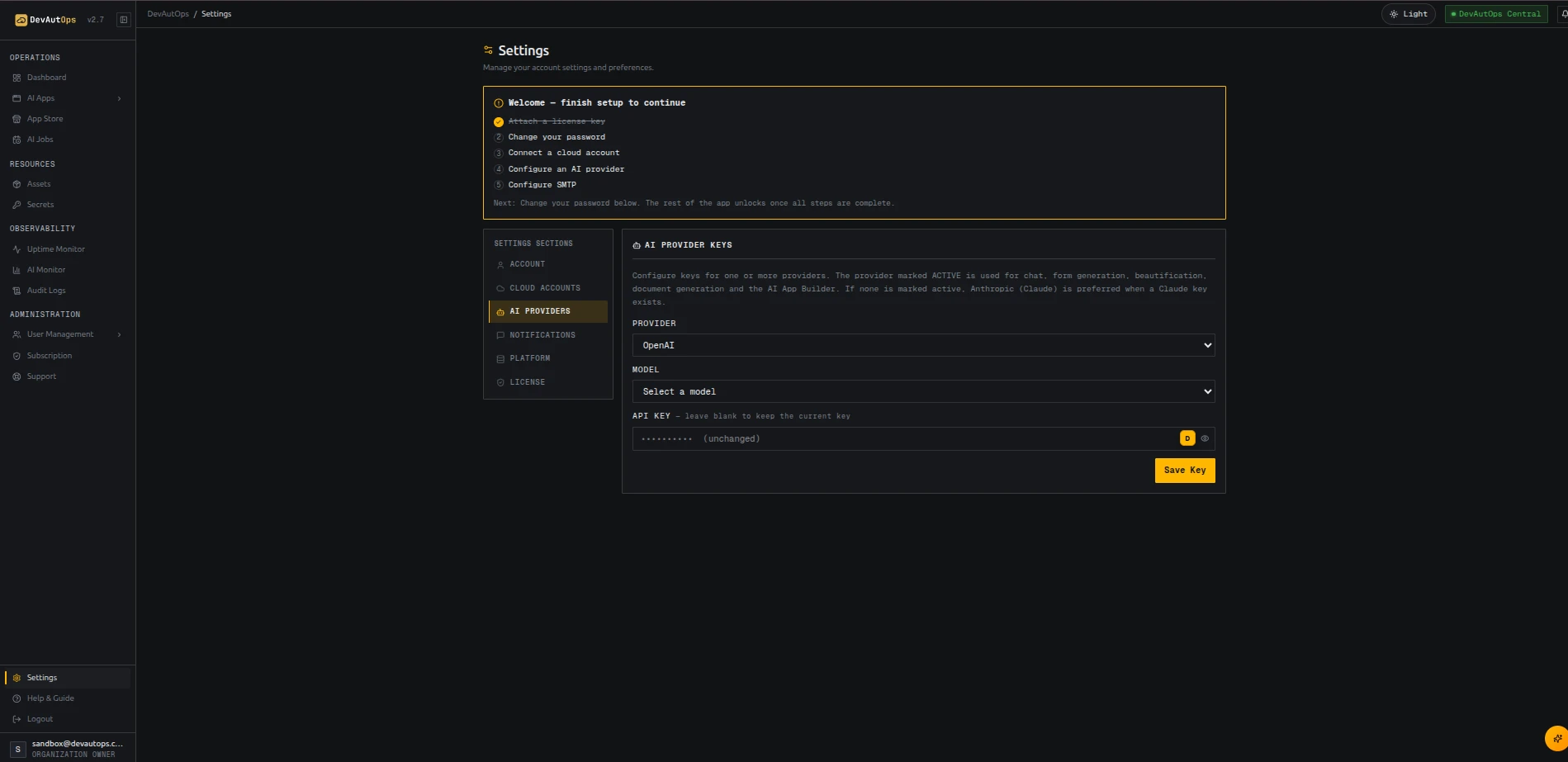Screen dimensions: 1568x762
Task: Click the Support lifebuoy icon
Action: (x=17, y=376)
